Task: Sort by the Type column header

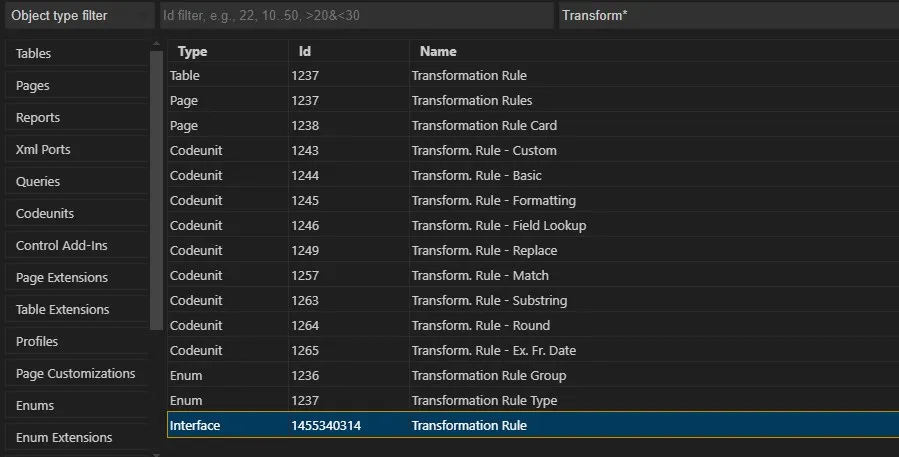Action: pos(228,51)
